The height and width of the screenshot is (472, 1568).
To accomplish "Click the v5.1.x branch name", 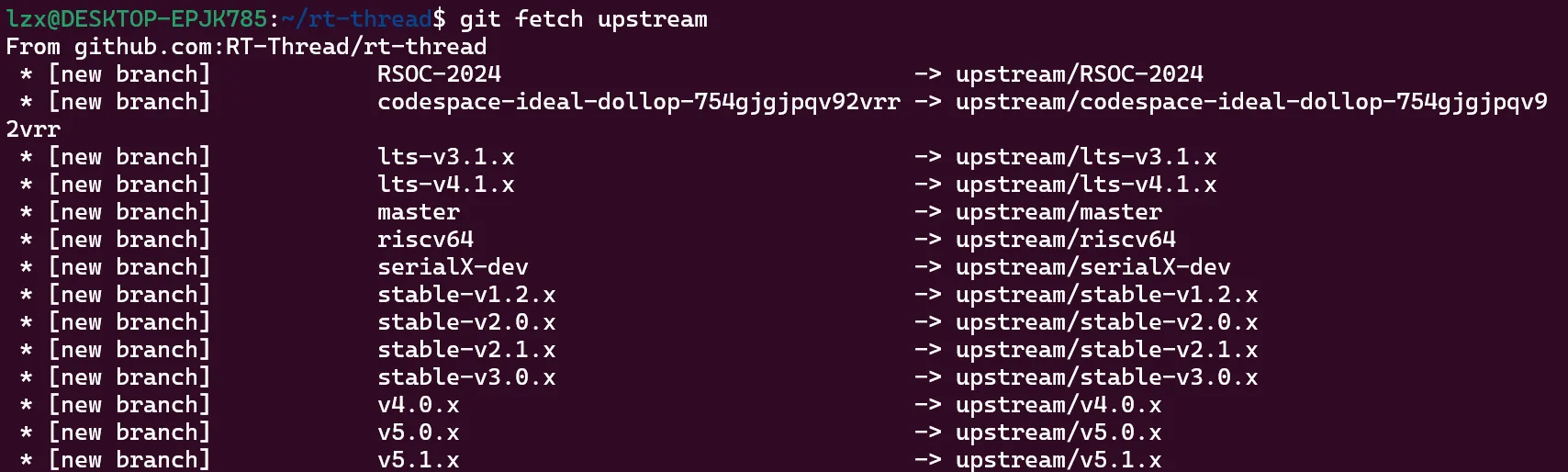I will coord(418,459).
